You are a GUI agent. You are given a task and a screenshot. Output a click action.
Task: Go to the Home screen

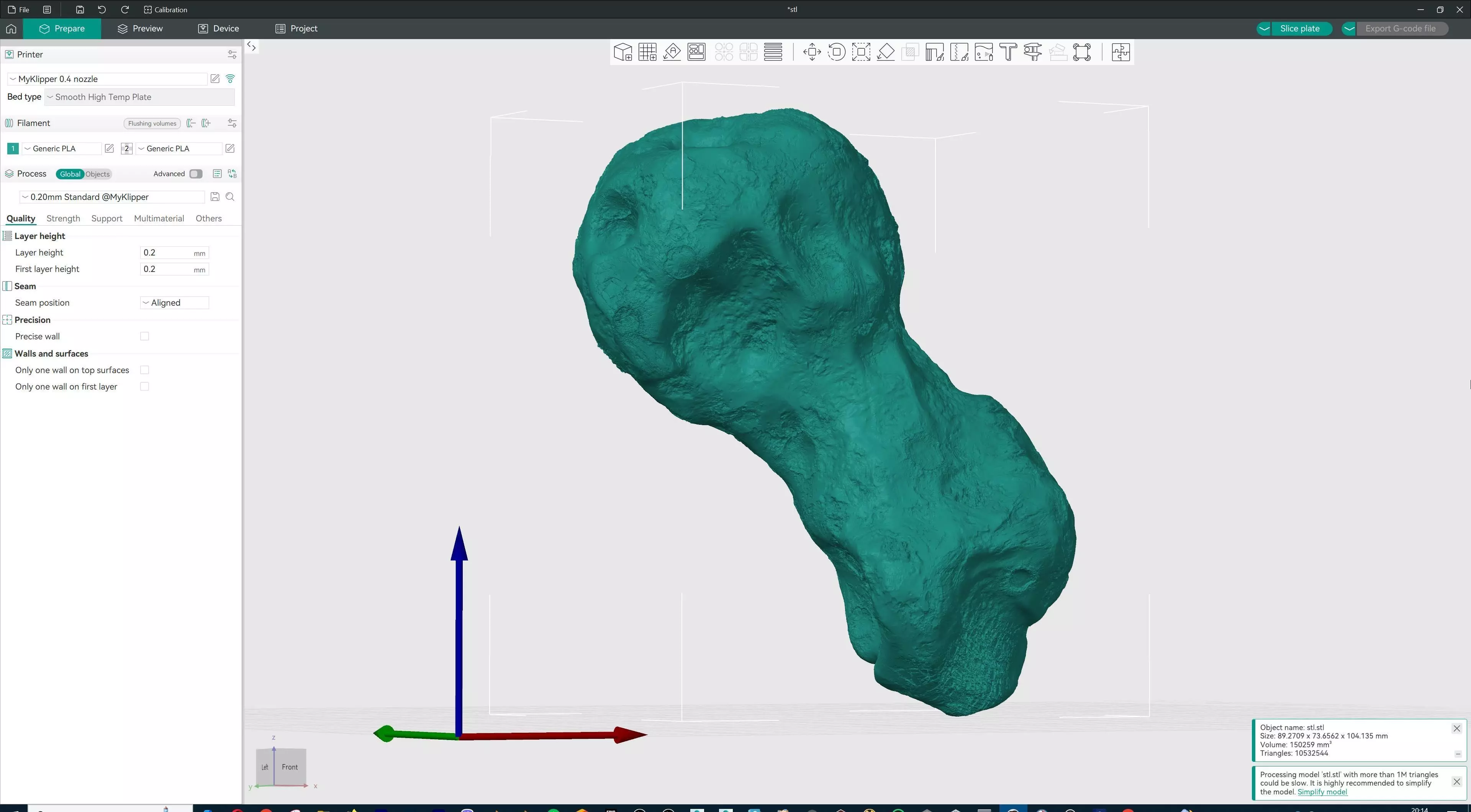[11, 29]
